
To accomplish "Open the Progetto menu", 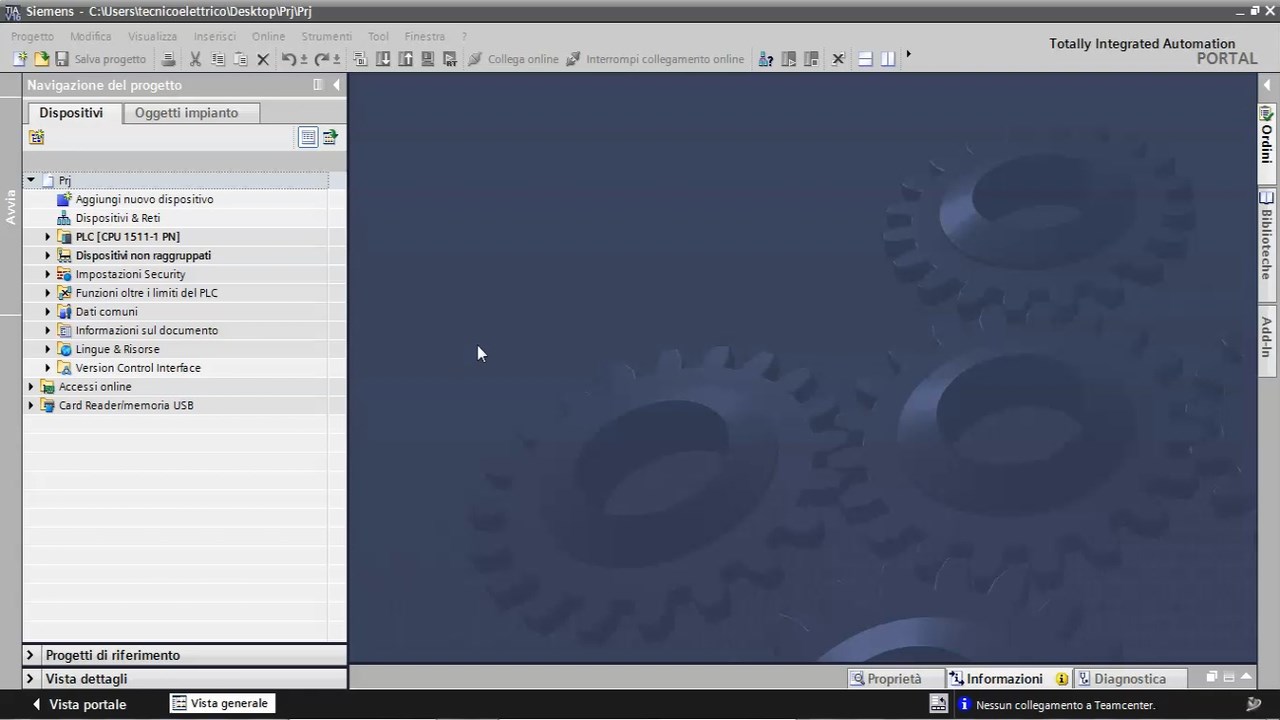I will (32, 36).
